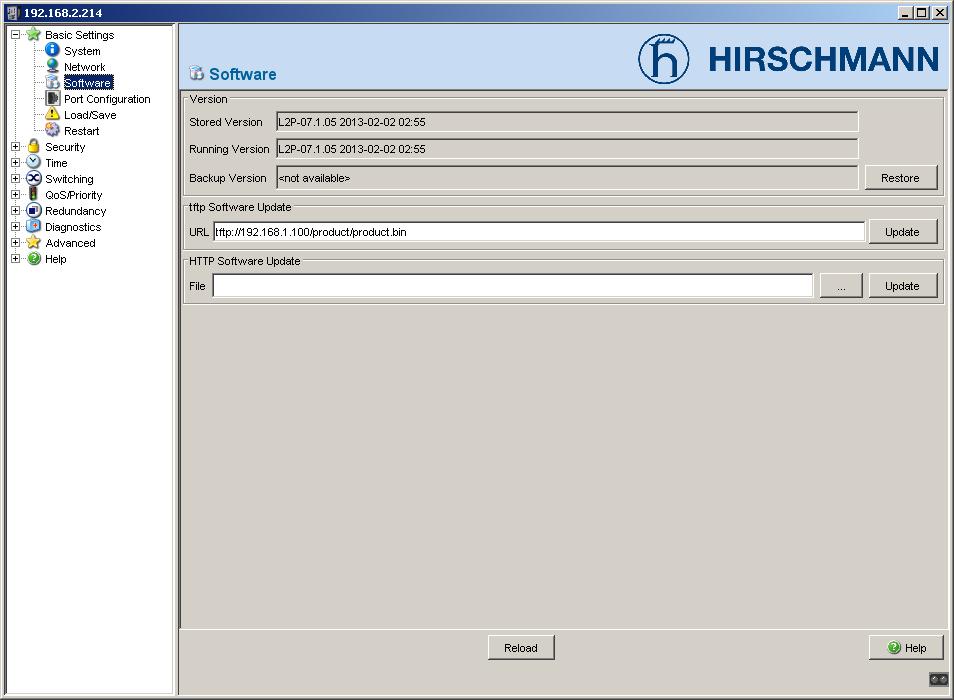Screen dimensions: 954x700
Task: Click the Port Configuration icon
Action: click(53, 98)
